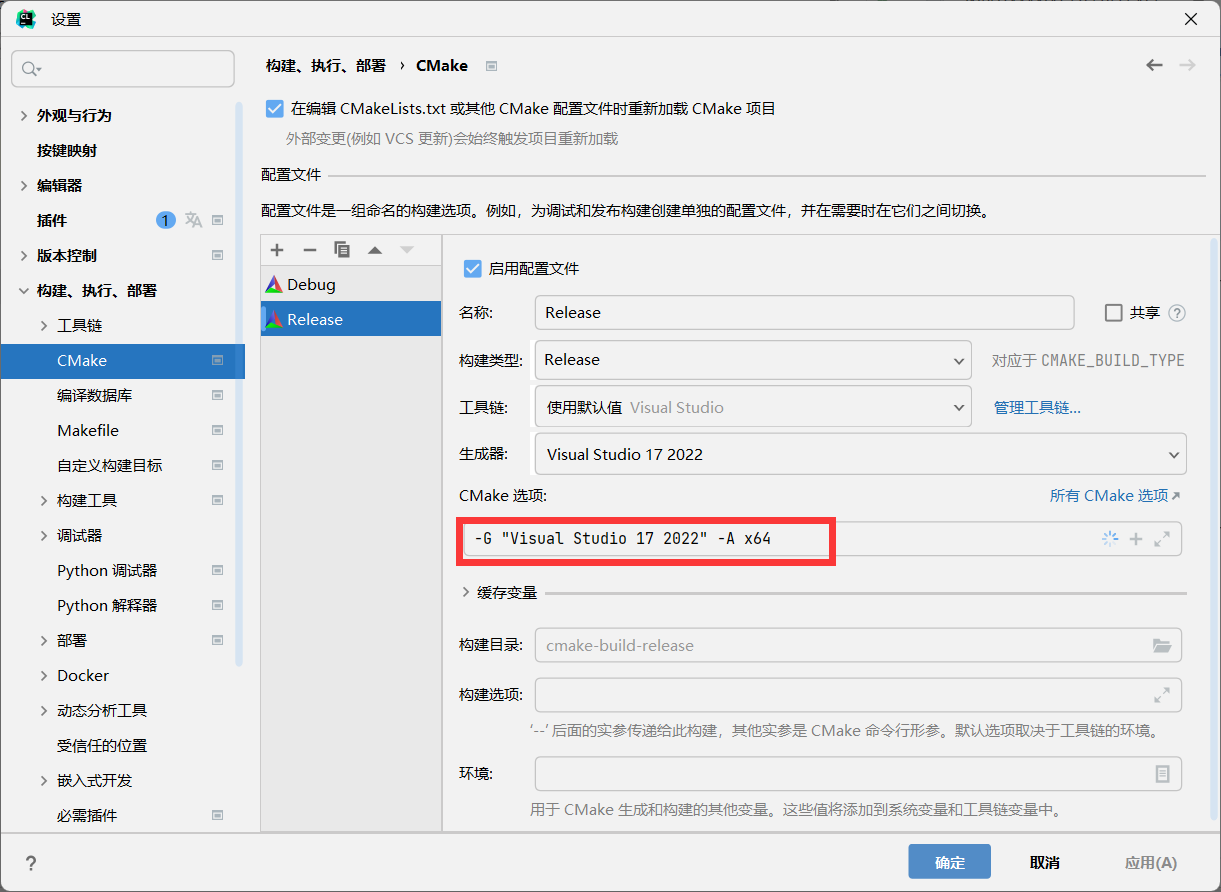Image resolution: width=1221 pixels, height=892 pixels.
Task: Expand the 工具链 tree node
Action: (44, 326)
